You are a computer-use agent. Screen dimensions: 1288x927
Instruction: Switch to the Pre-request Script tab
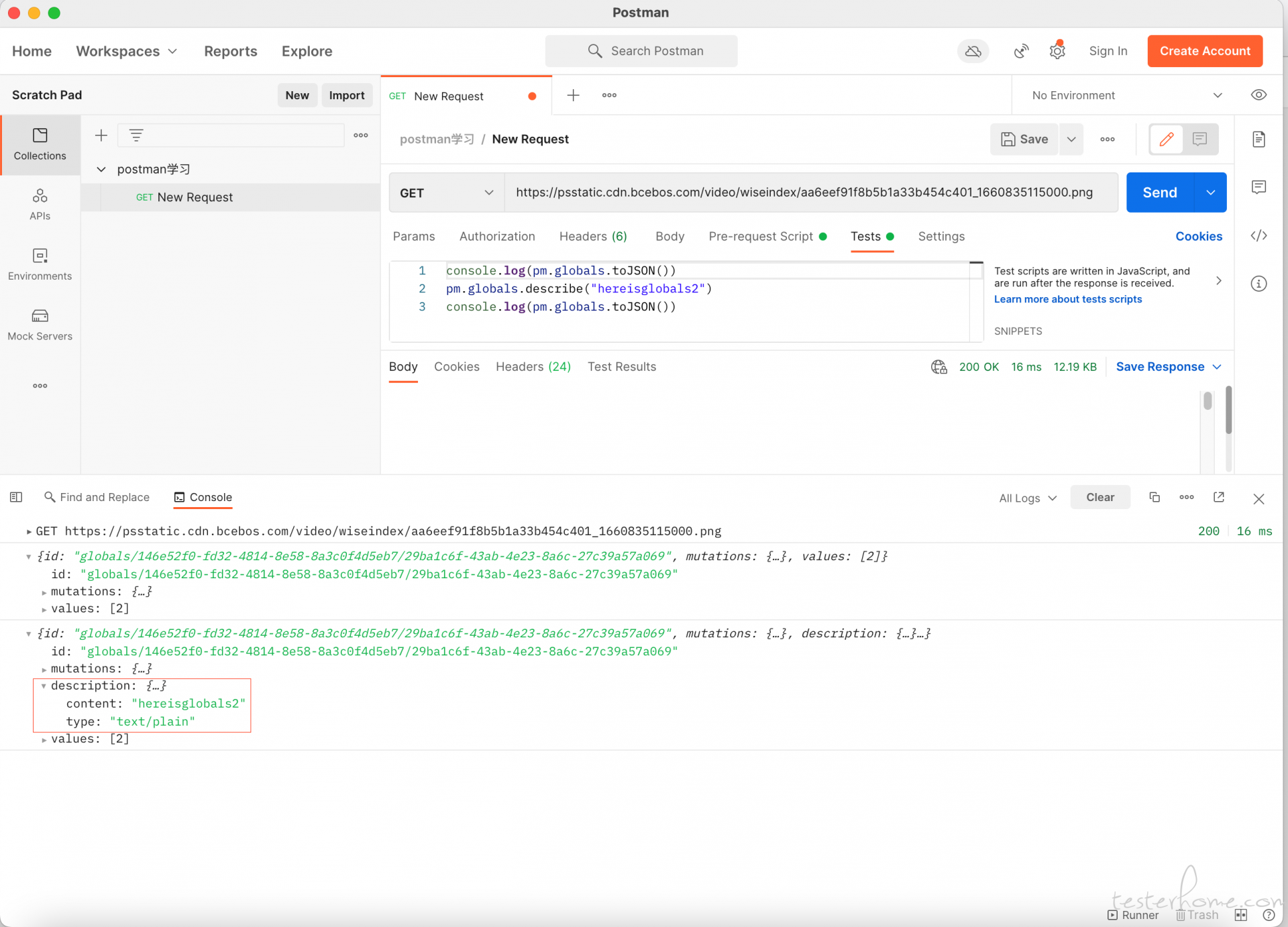click(x=767, y=236)
